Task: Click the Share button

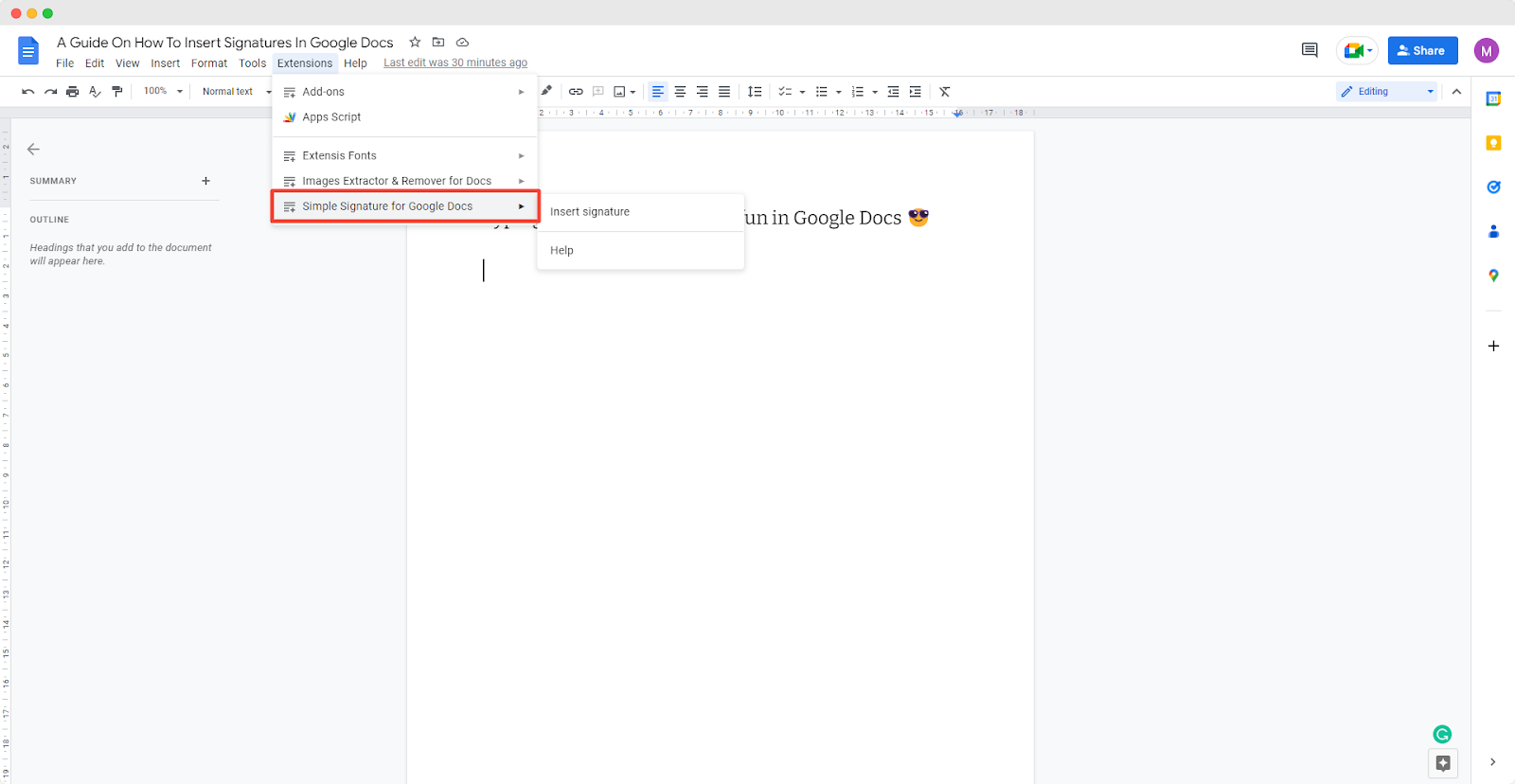Action: (1423, 51)
